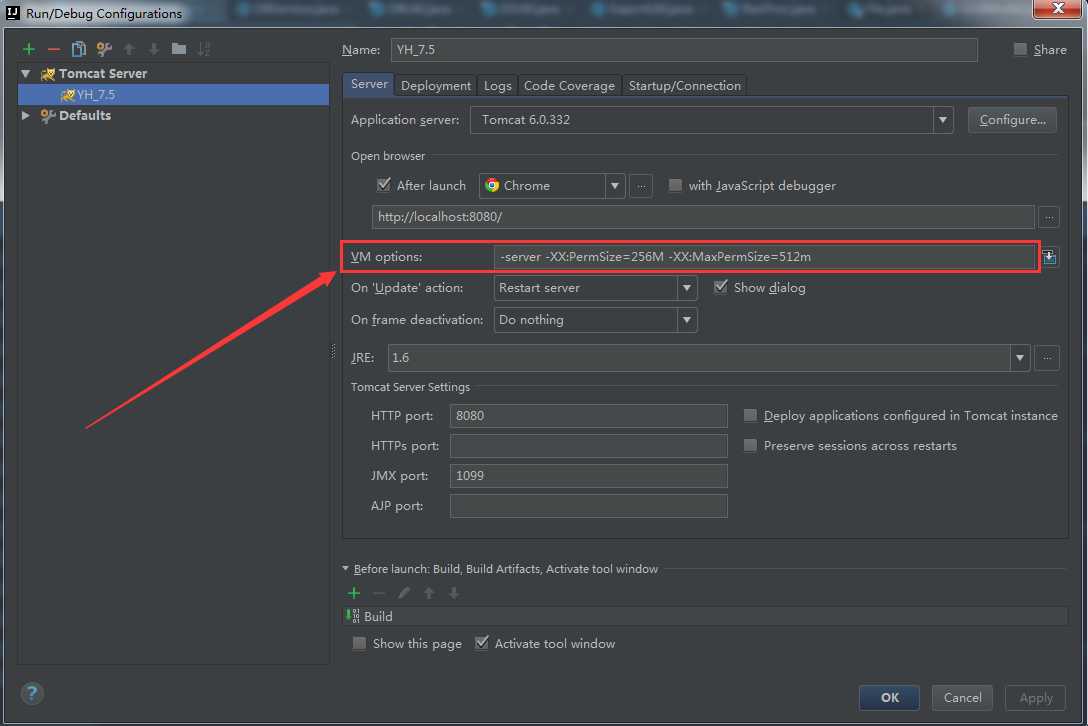Collapse the Tomcat Server tree node

(26, 74)
